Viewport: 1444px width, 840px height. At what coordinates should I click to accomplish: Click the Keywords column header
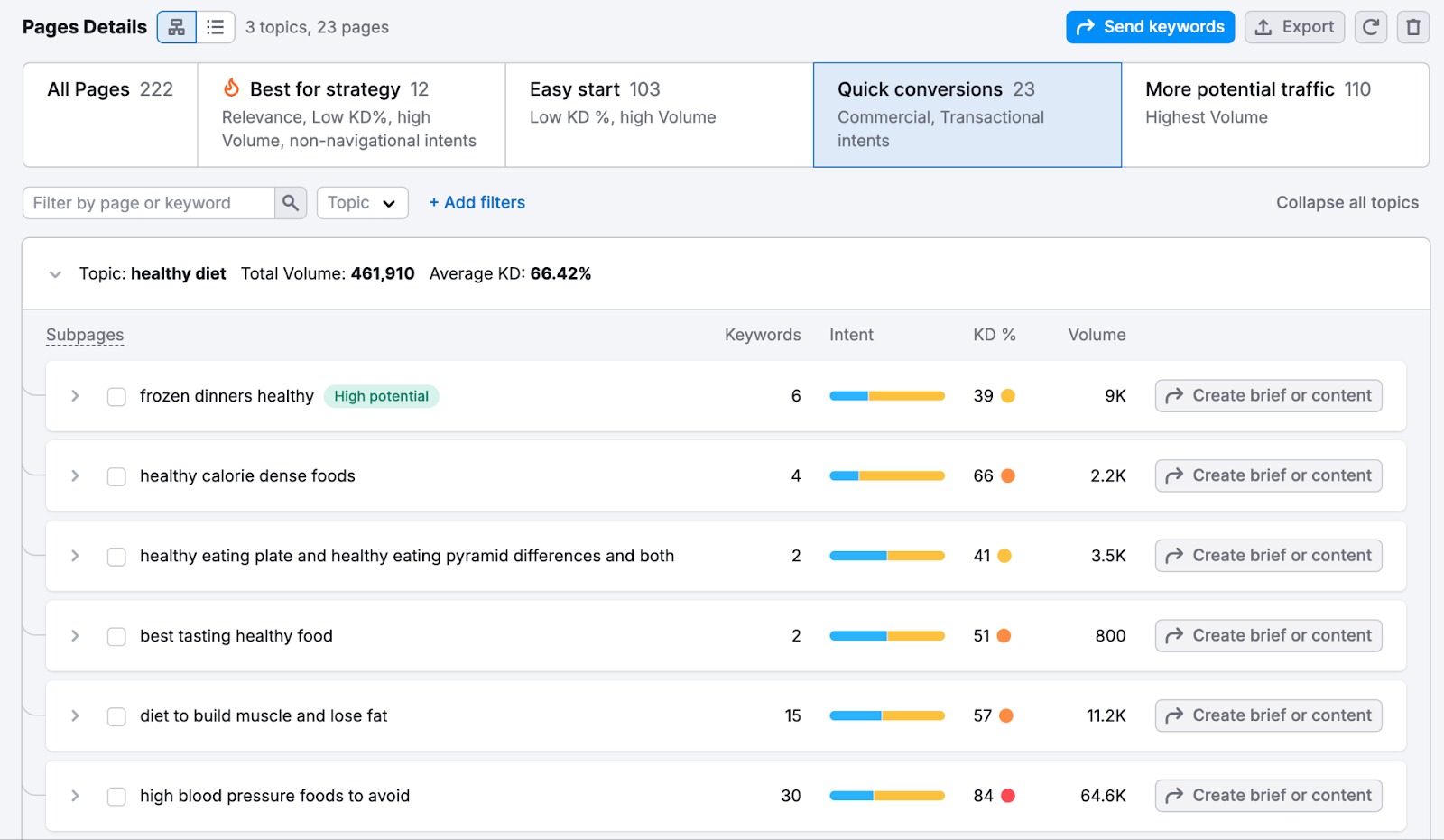coord(763,335)
